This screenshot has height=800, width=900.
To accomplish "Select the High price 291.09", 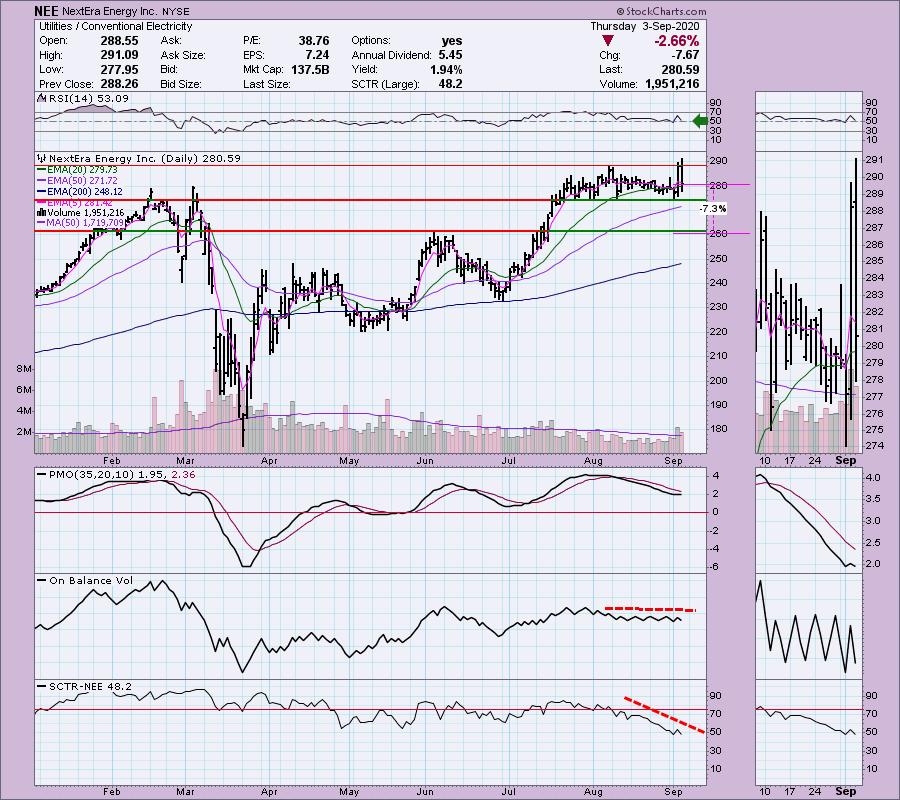I will click(x=119, y=55).
